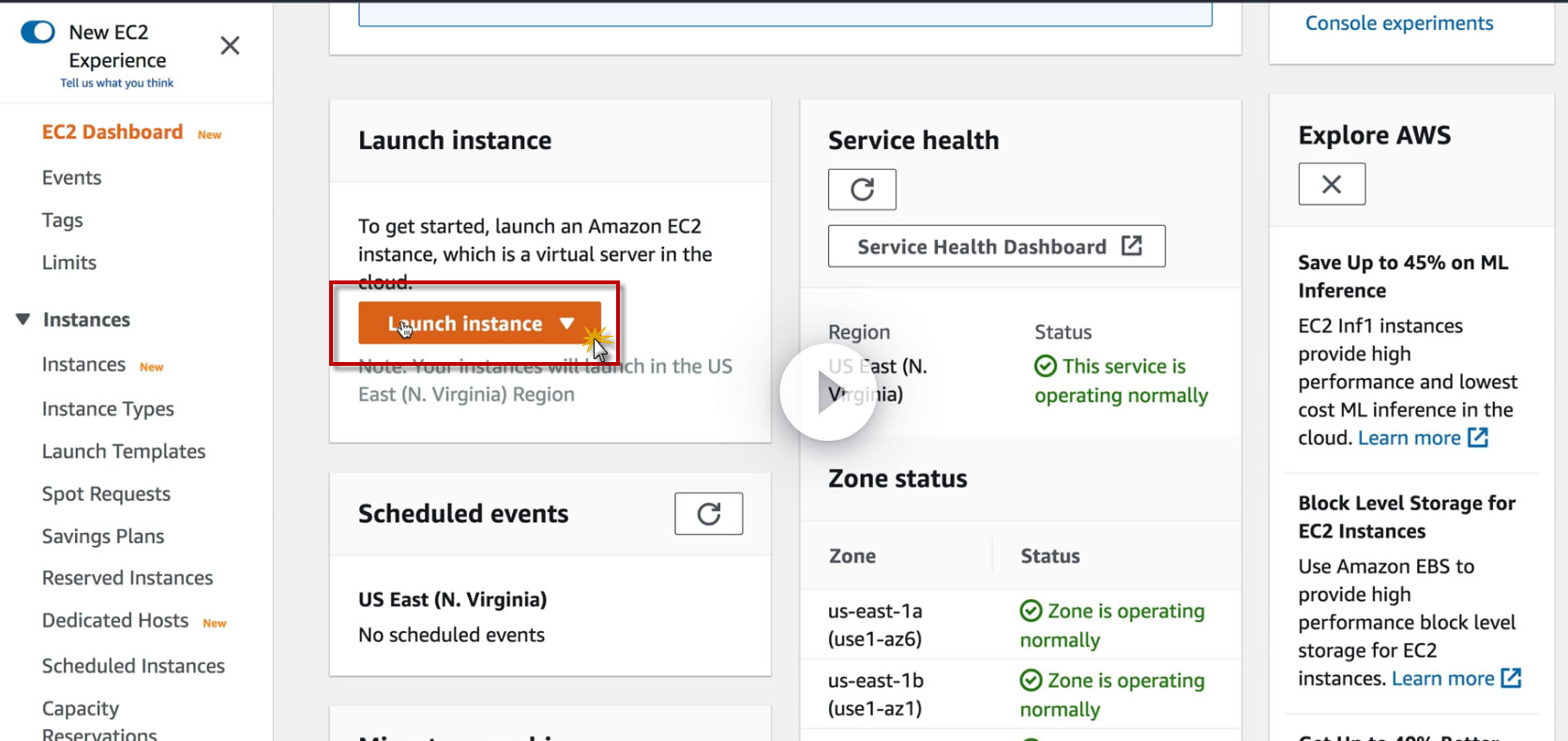Dismiss the Explore AWS panel
The image size is (1568, 741).
[1332, 184]
